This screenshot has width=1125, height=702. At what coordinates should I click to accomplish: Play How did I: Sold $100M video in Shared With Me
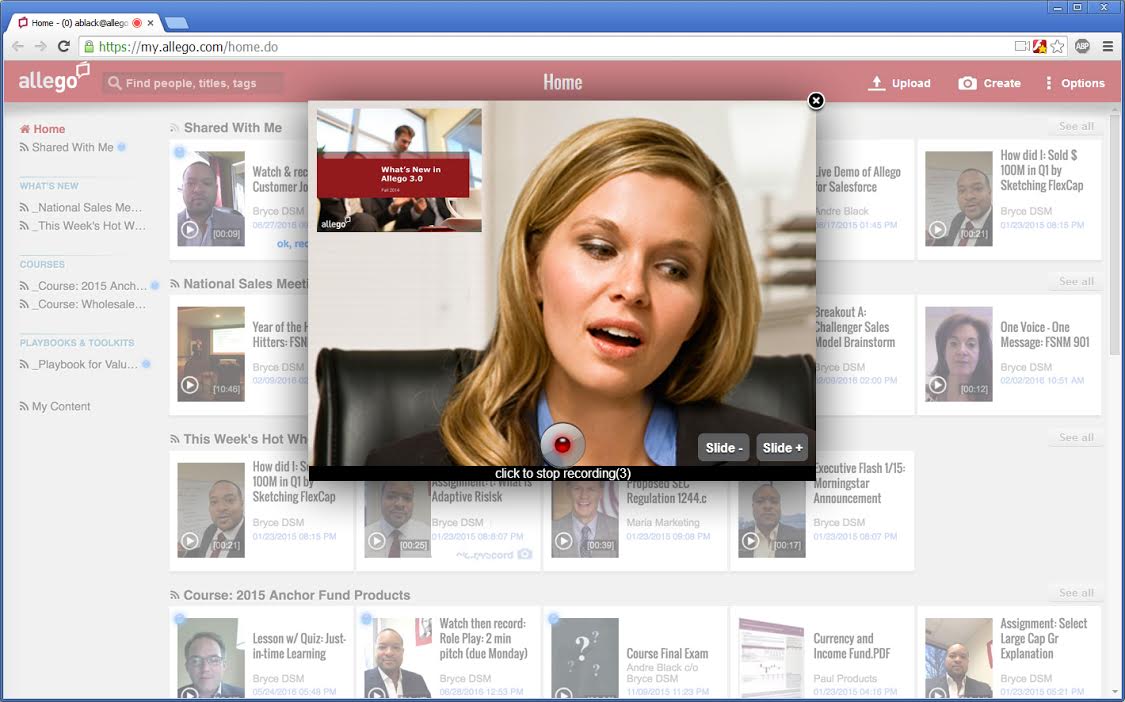pos(959,199)
